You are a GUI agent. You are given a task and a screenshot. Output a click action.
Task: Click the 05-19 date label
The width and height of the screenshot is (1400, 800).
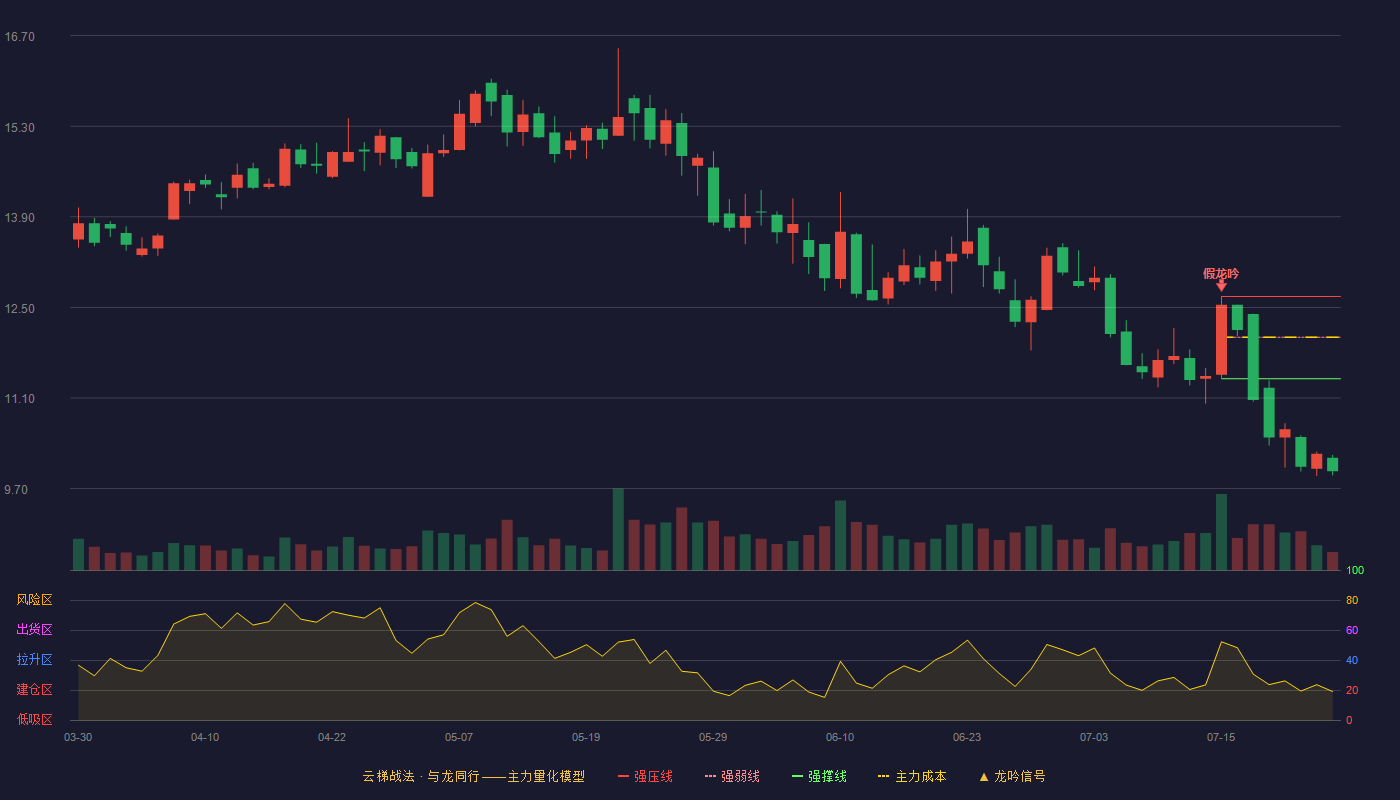586,737
